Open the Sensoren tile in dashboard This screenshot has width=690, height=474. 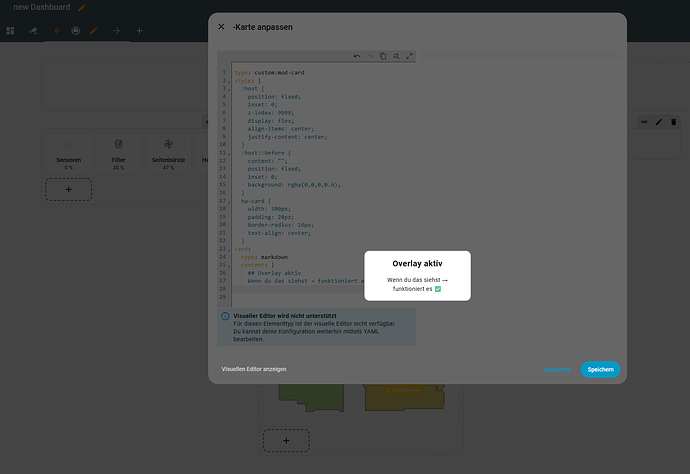pos(69,154)
